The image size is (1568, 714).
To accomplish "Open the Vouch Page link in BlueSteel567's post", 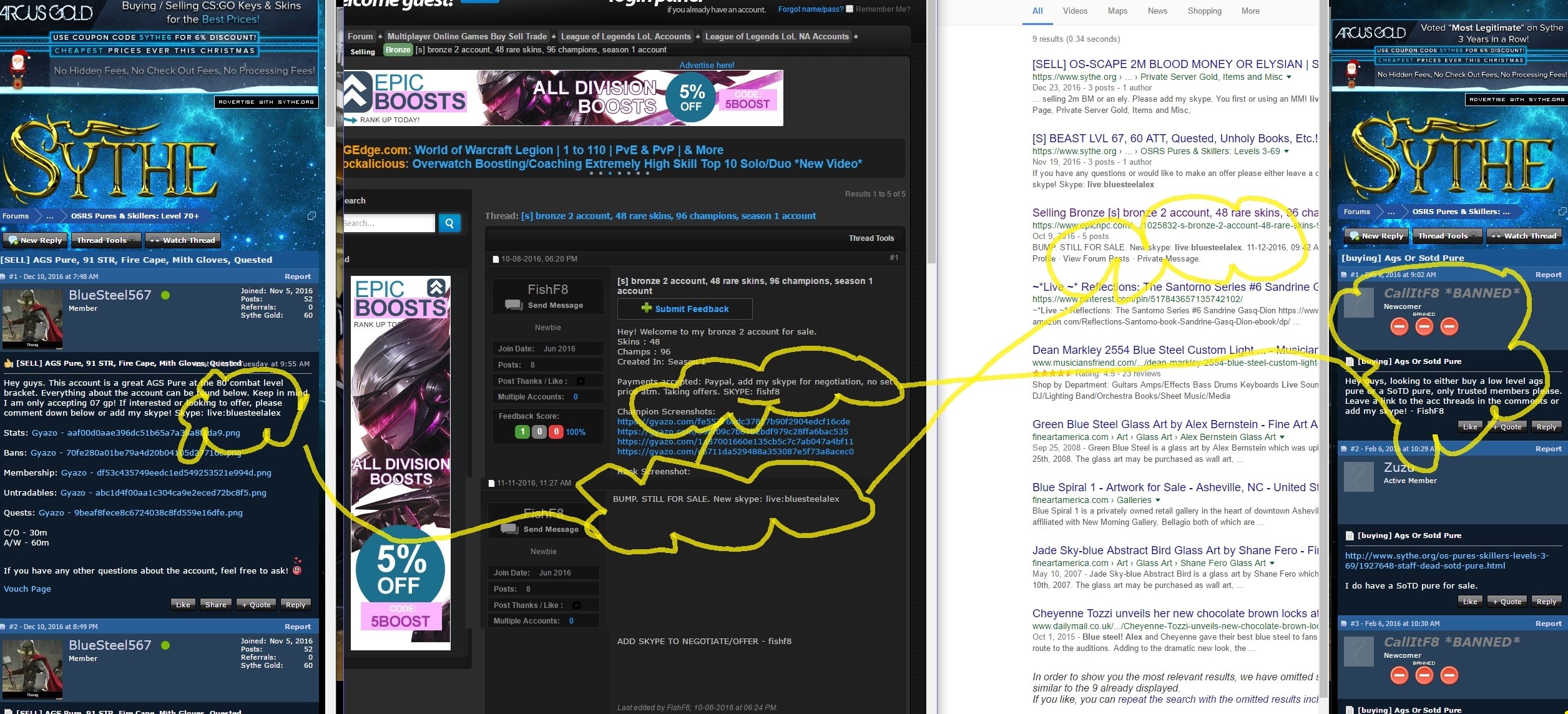I will tap(27, 589).
